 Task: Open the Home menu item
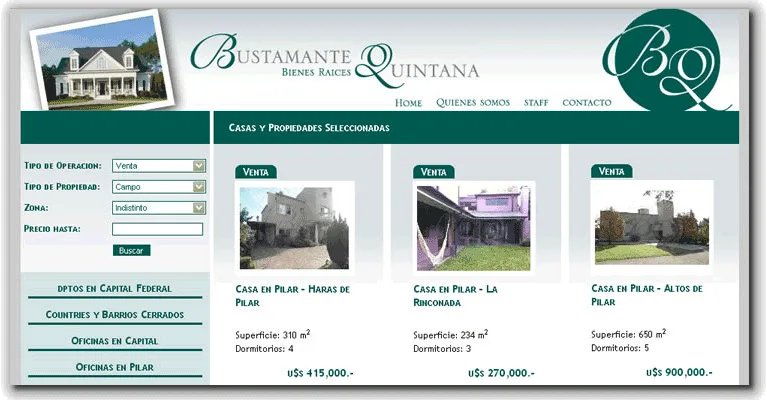coord(408,103)
